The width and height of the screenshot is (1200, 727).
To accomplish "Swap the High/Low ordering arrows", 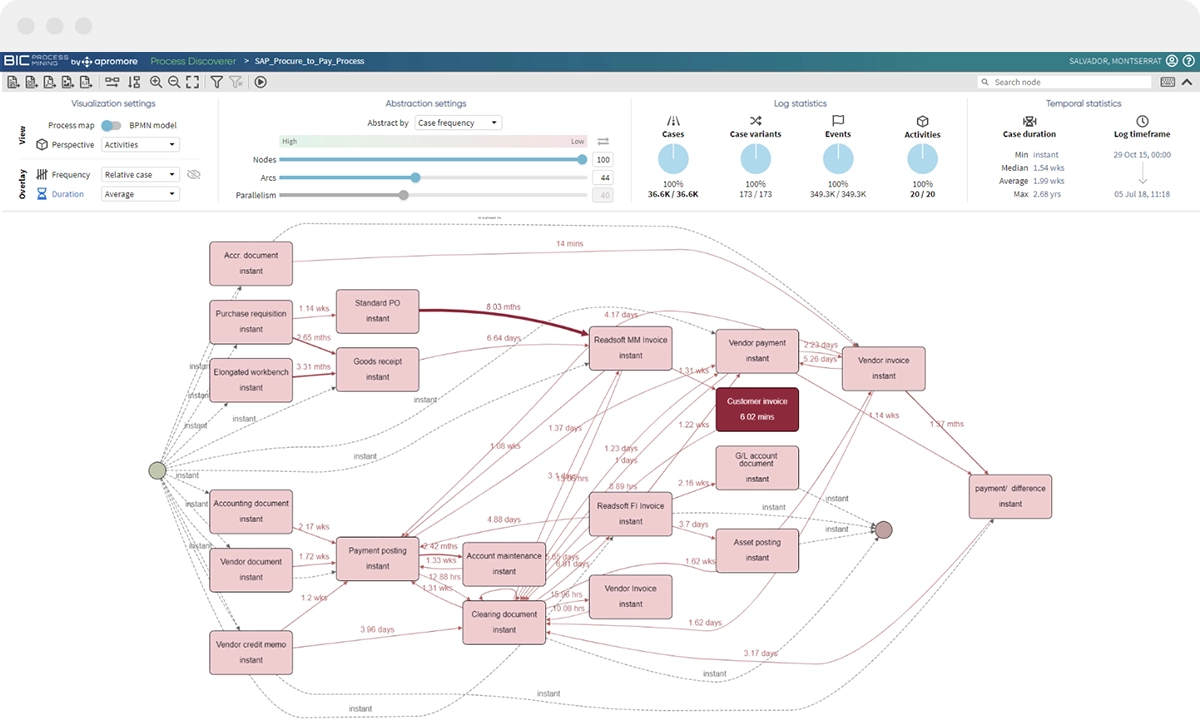I will click(603, 142).
